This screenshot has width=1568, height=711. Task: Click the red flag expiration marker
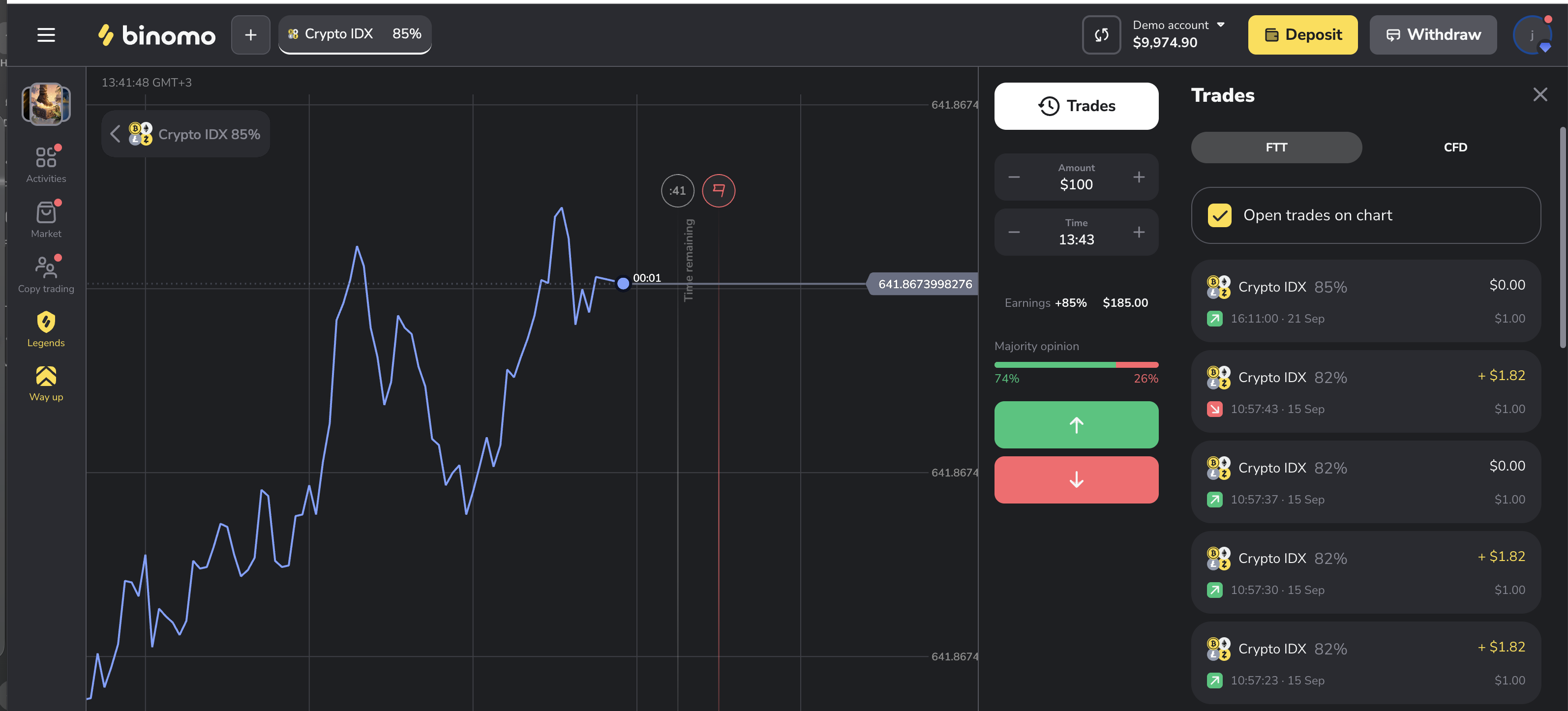pyautogui.click(x=718, y=190)
